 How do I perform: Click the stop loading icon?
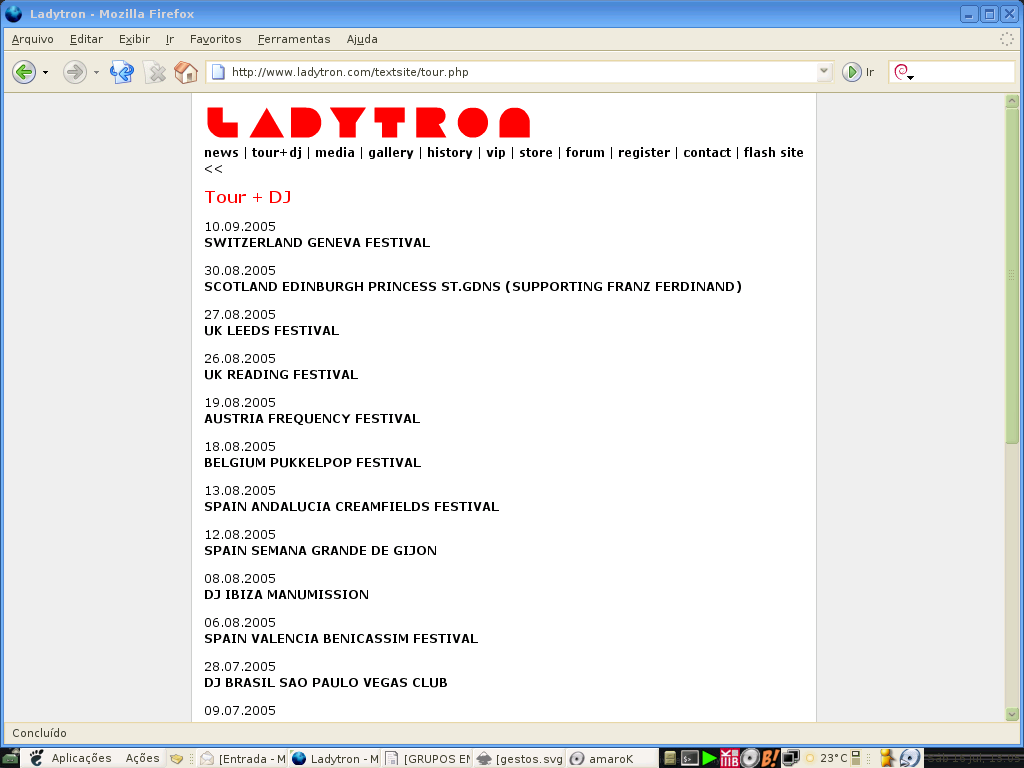point(155,72)
